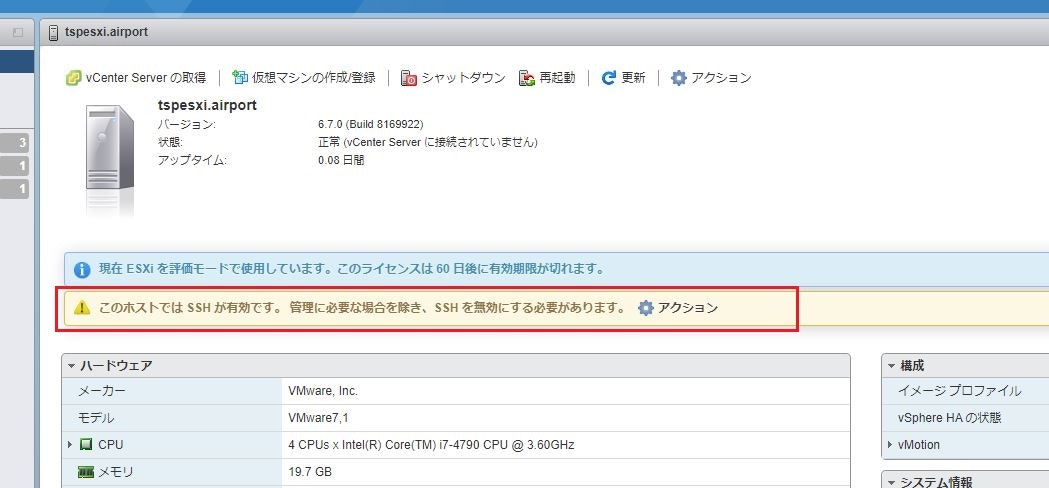Click the toolbar アクション gear icon
This screenshot has width=1049, height=488.
pos(678,78)
